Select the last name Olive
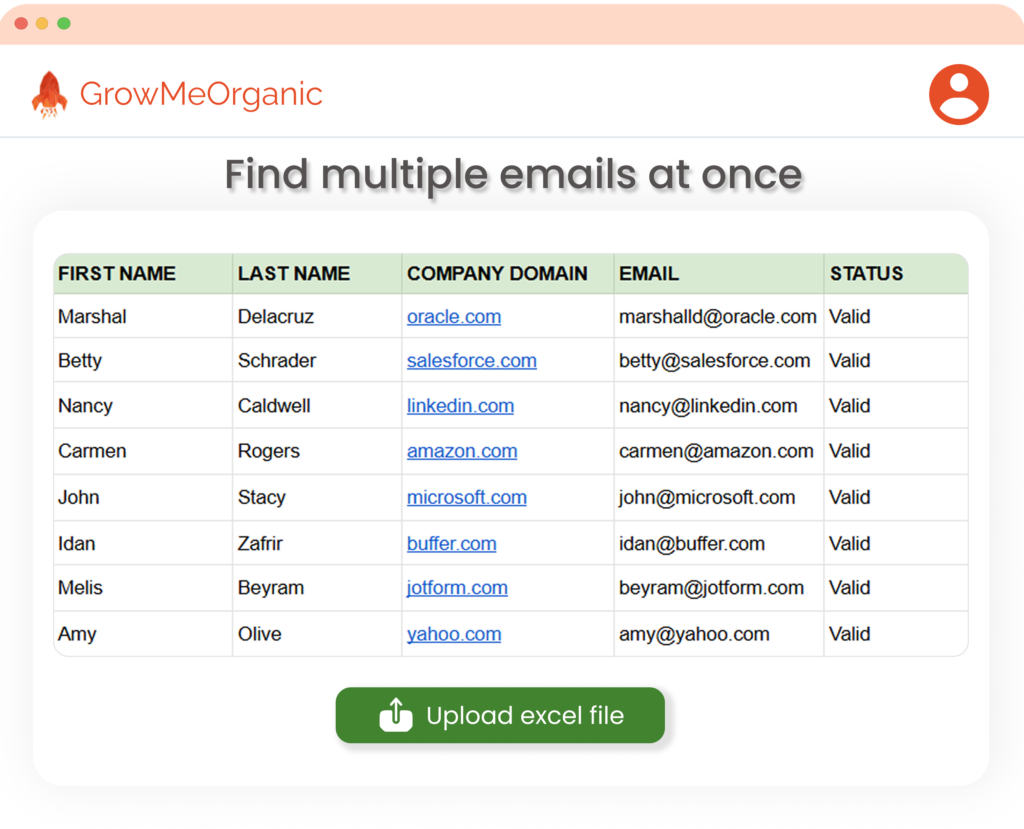This screenshot has height=829, width=1024. click(x=259, y=634)
